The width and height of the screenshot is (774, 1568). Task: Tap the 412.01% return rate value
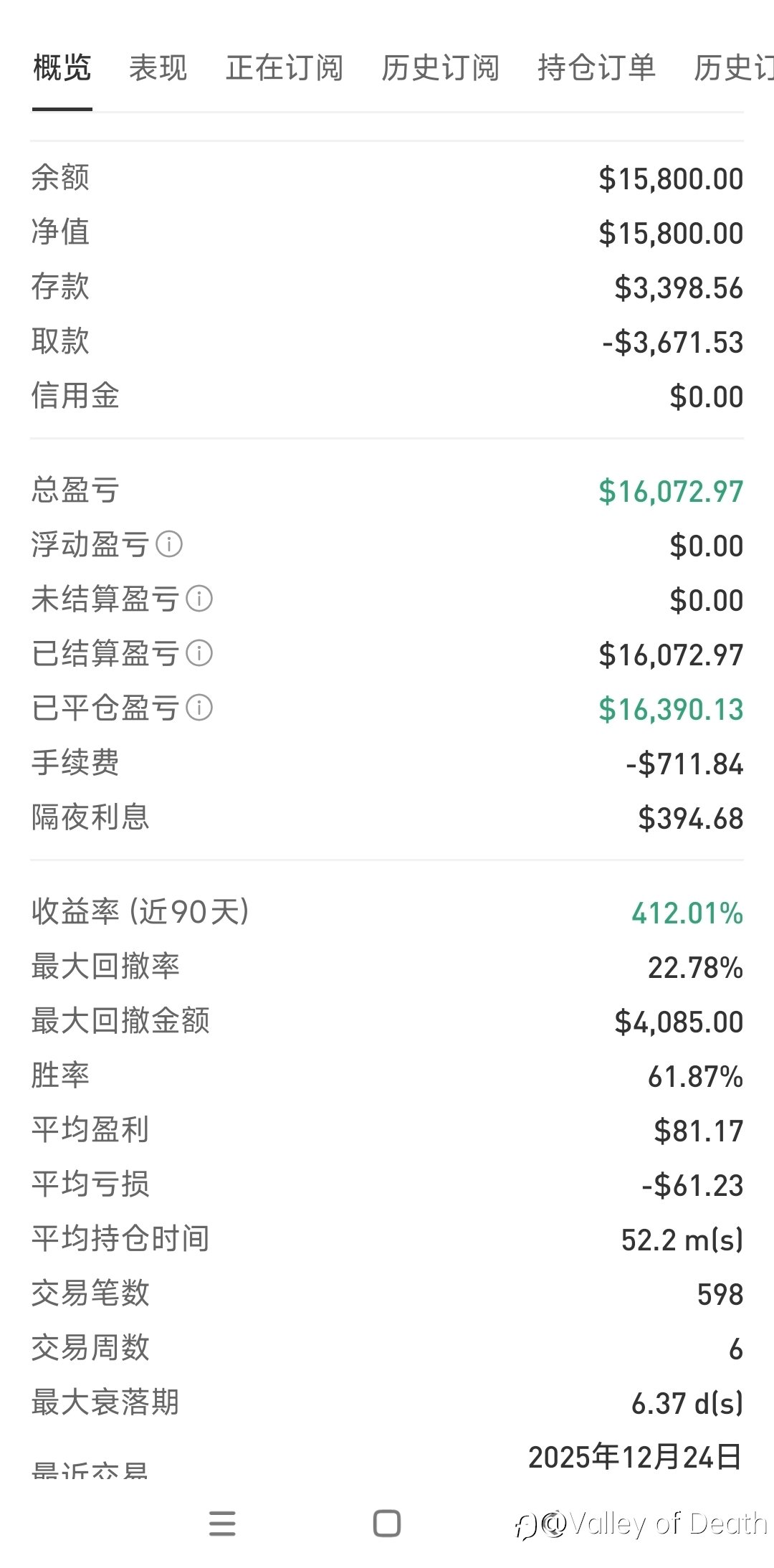click(x=687, y=913)
